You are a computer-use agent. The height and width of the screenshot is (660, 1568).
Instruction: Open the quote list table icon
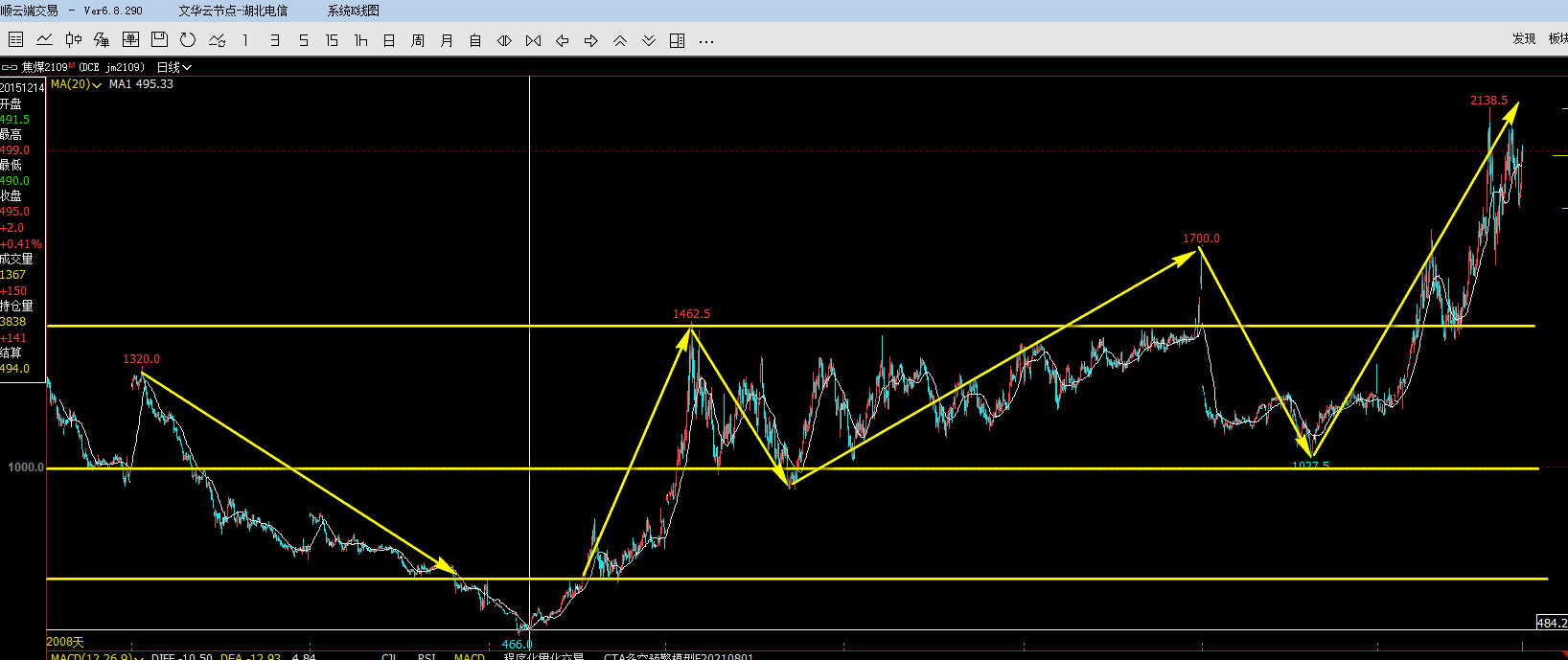click(15, 40)
